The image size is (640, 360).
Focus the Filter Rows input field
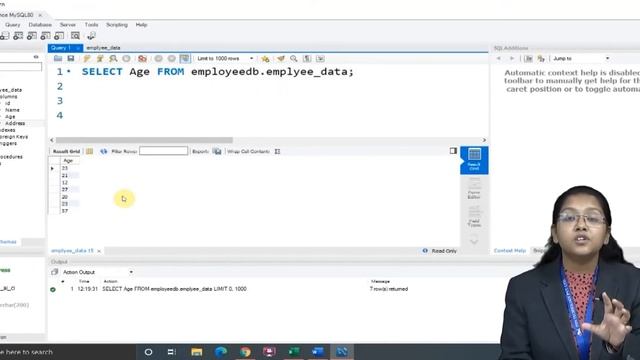tap(163, 151)
